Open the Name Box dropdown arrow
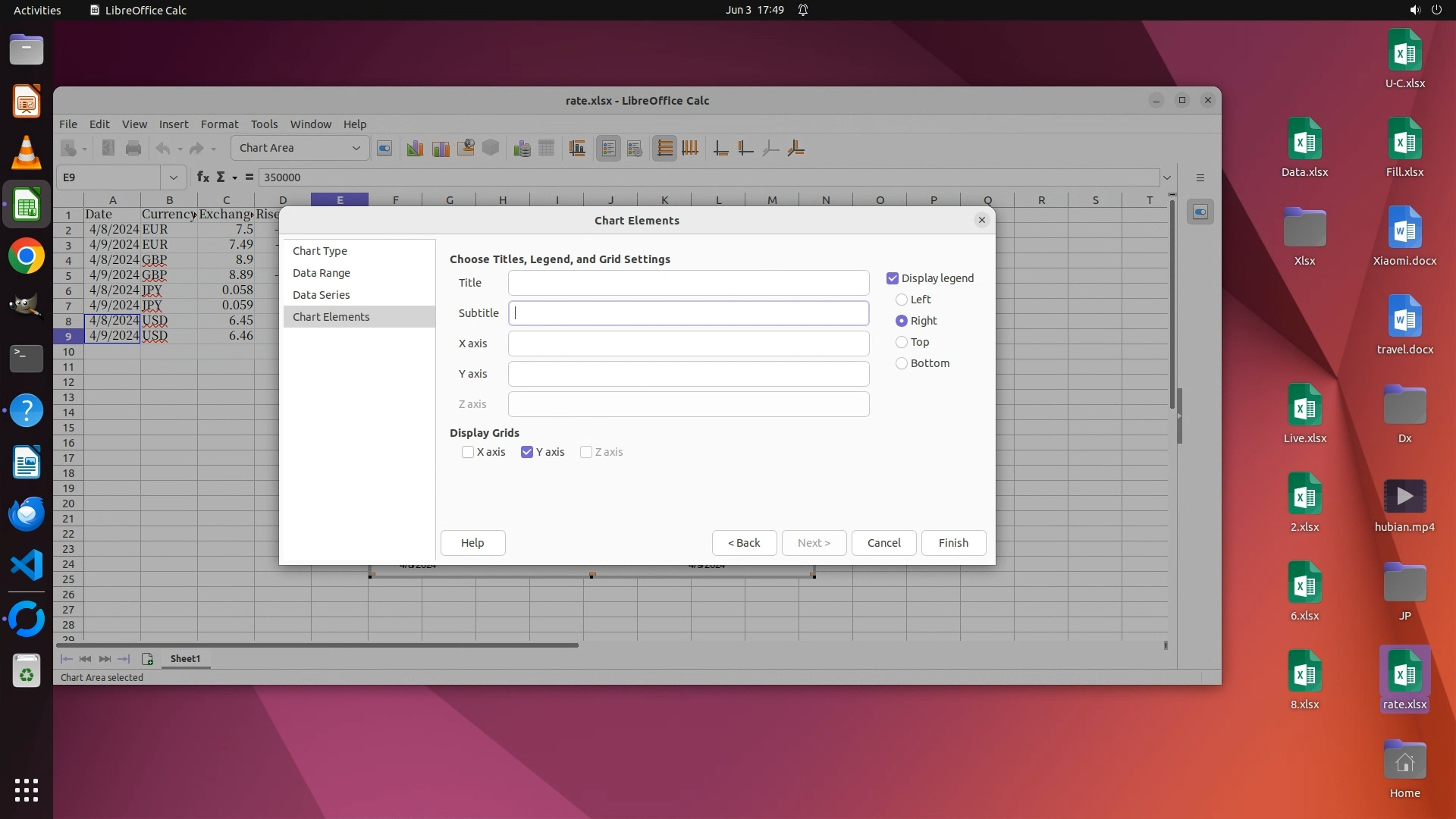 [x=174, y=177]
